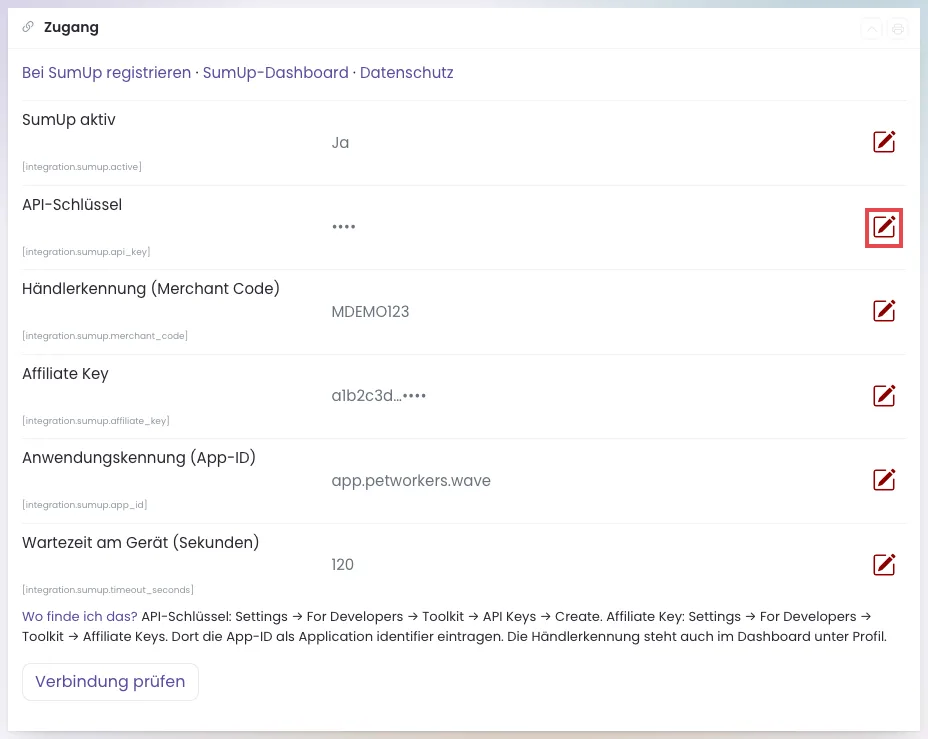Edit the Händlerkennung (Merchant Code) value
928x739 pixels.
click(884, 311)
